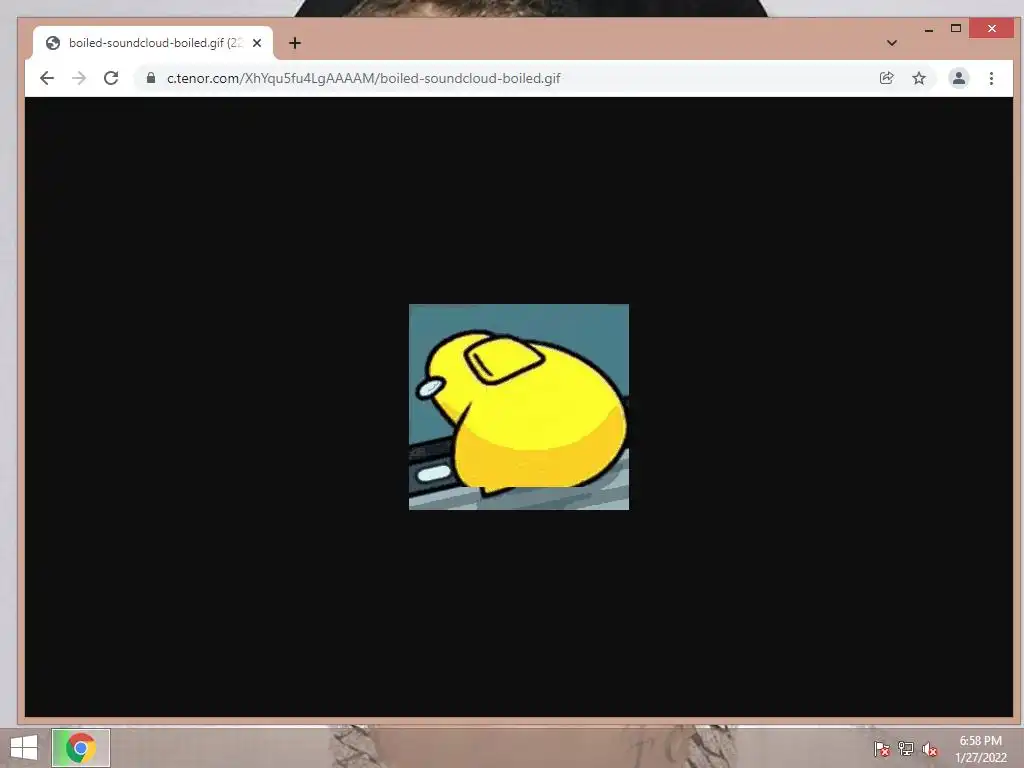Click the muted volume tray icon
The height and width of the screenshot is (768, 1024).
pos(930,749)
